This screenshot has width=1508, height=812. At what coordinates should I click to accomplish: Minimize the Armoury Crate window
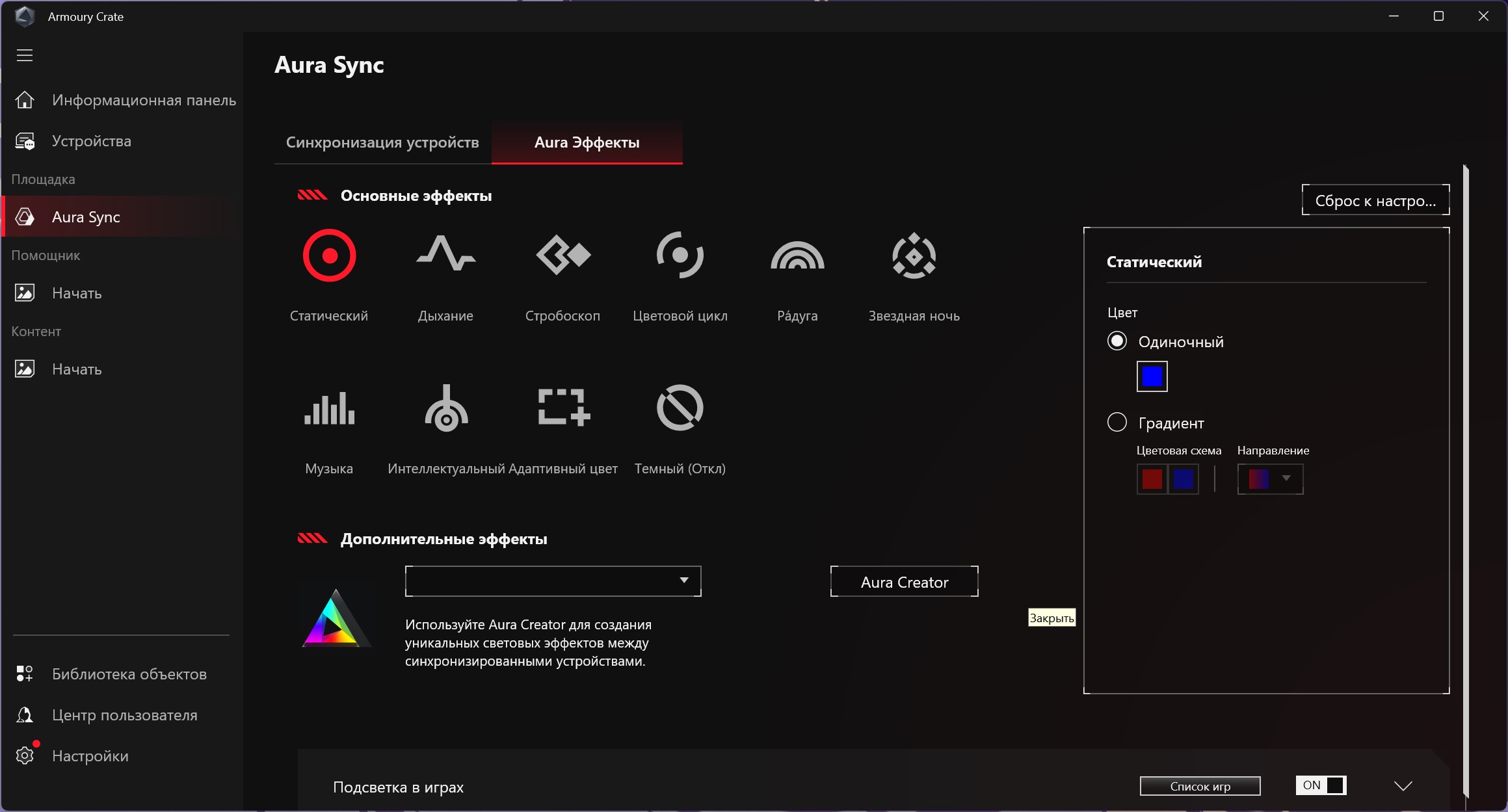click(1394, 16)
